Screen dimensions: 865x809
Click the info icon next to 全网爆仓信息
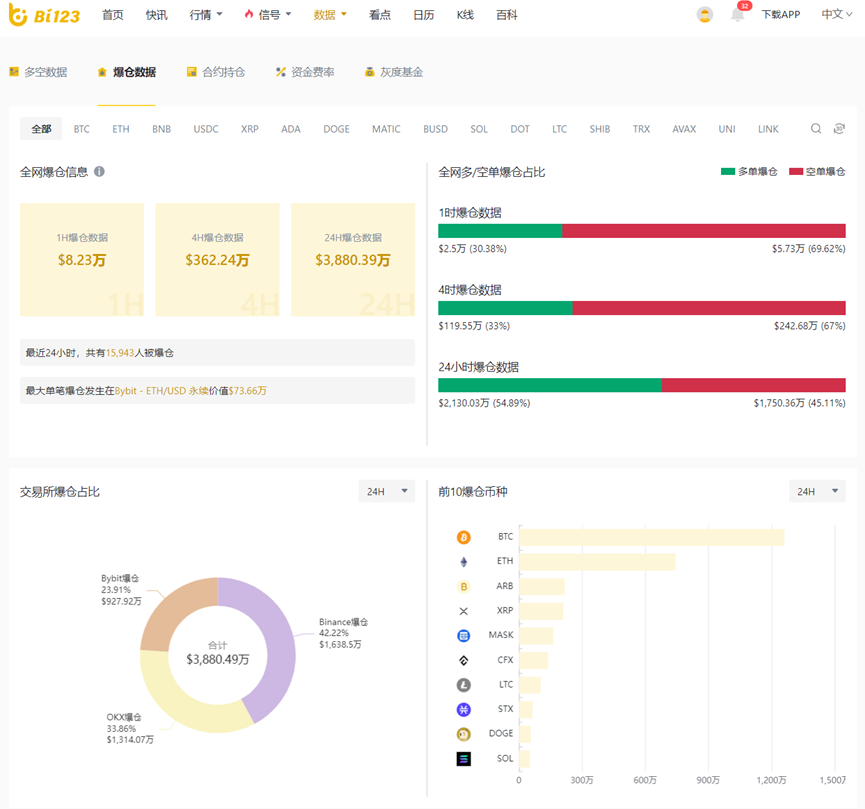[99, 172]
